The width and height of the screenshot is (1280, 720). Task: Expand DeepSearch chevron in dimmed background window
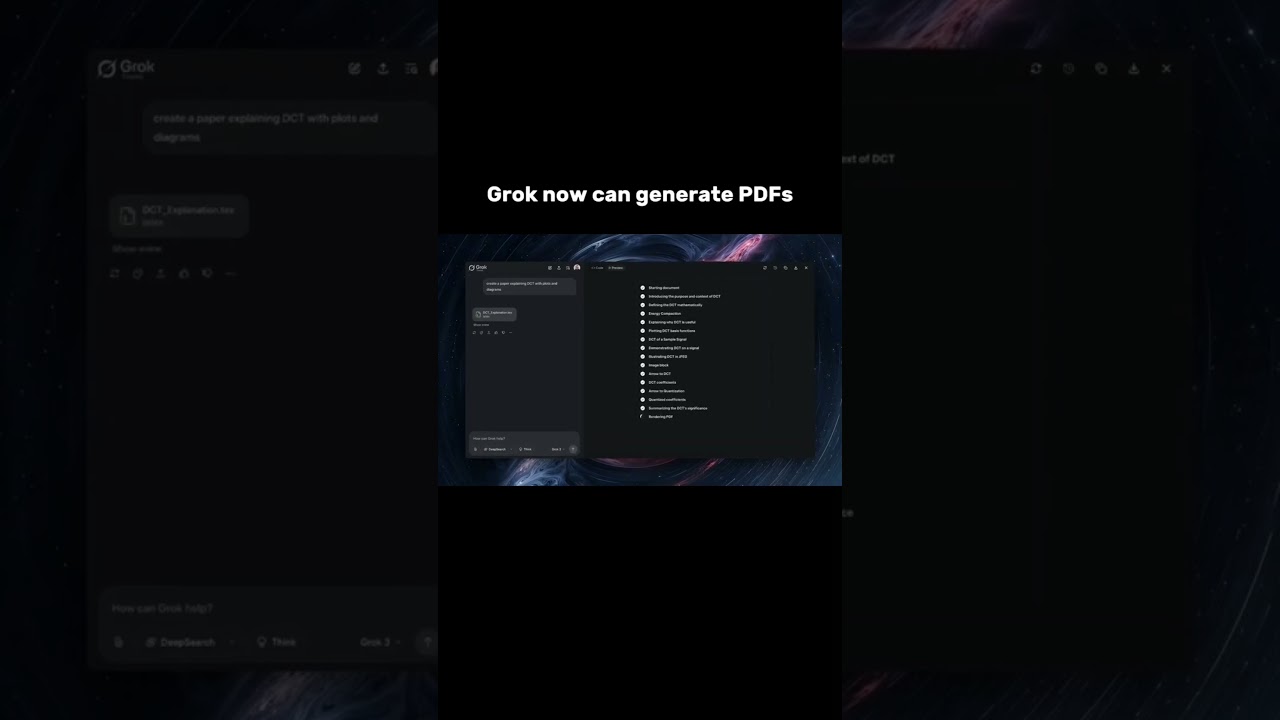[x=232, y=642]
